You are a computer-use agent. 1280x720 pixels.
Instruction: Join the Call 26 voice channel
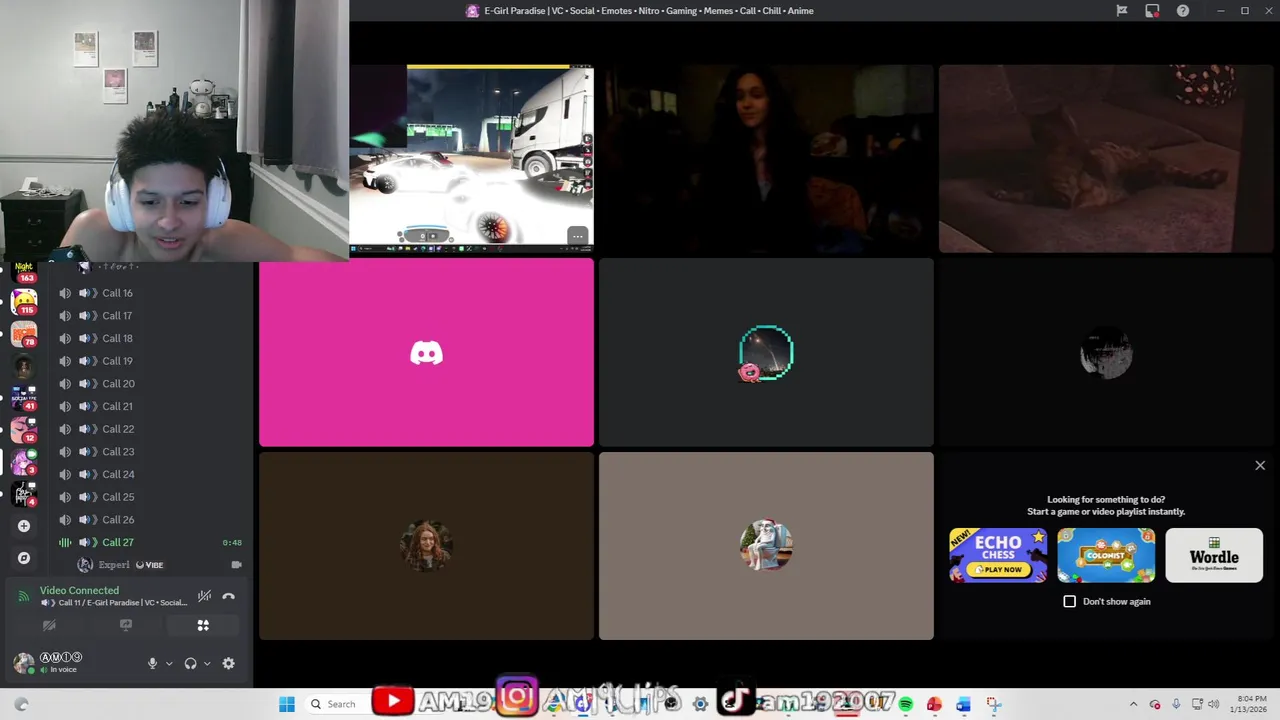(x=150, y=520)
